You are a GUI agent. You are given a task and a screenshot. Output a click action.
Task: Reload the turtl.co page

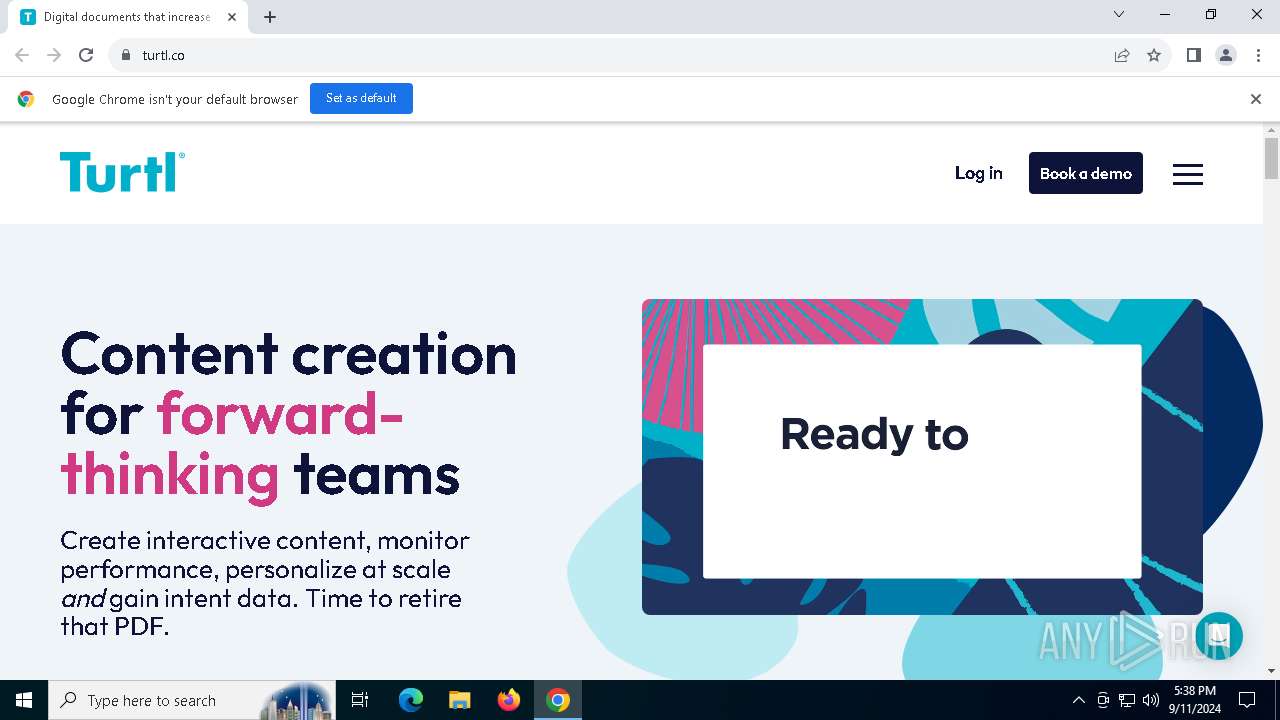click(x=86, y=55)
